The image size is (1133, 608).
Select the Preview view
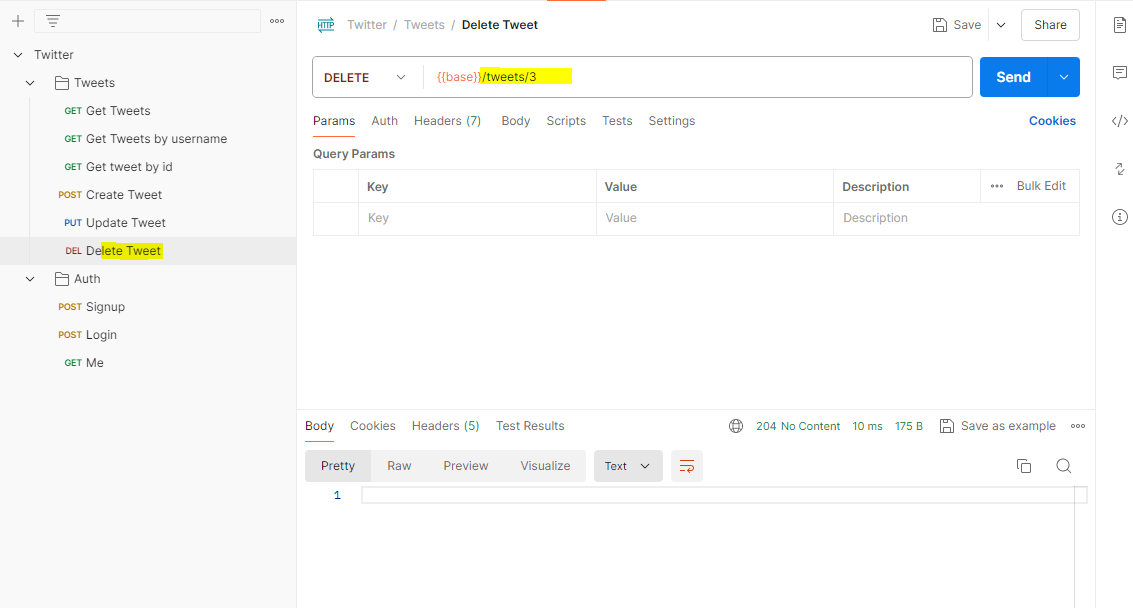(x=466, y=466)
